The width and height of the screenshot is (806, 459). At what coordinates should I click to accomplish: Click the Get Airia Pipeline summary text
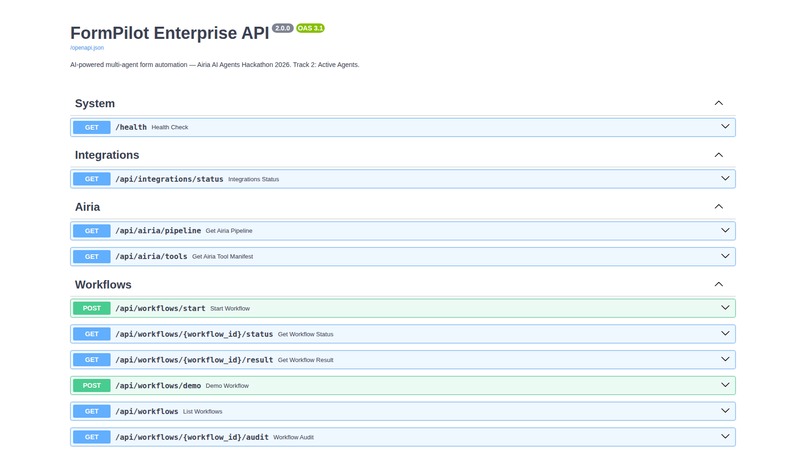[229, 231]
